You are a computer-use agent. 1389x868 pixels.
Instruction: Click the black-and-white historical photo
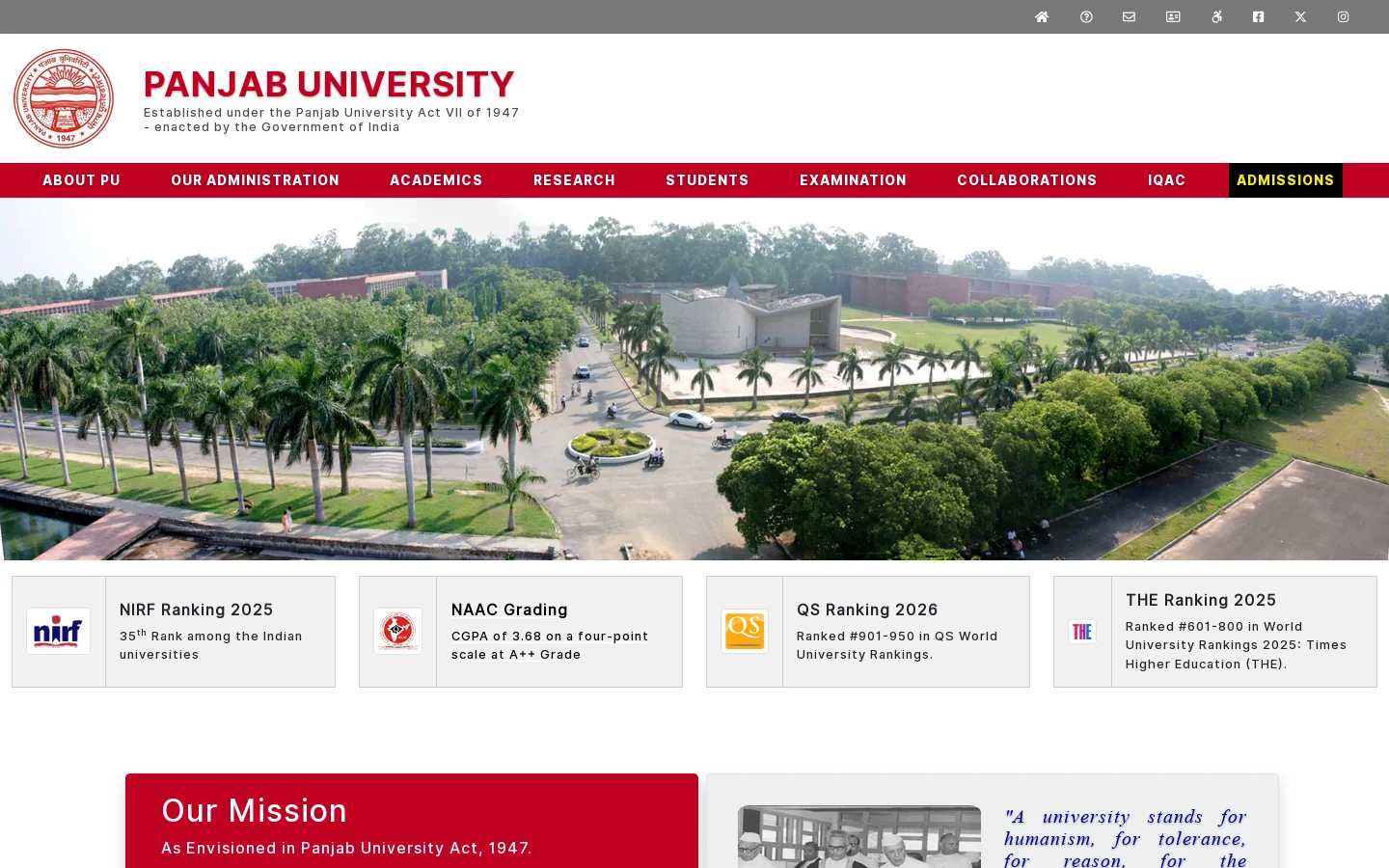[859, 836]
